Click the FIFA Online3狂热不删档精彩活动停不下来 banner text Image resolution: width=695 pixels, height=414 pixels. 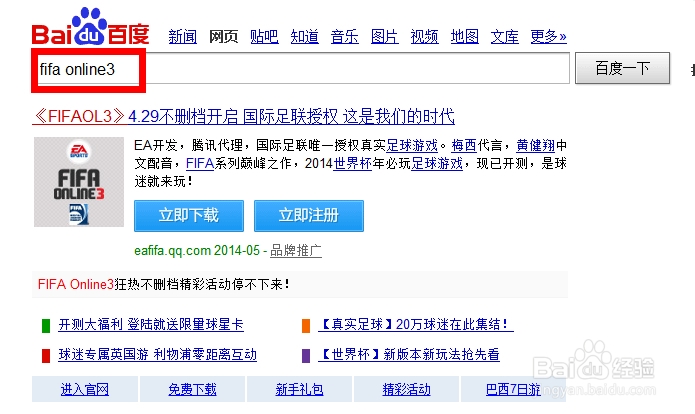coord(164,284)
